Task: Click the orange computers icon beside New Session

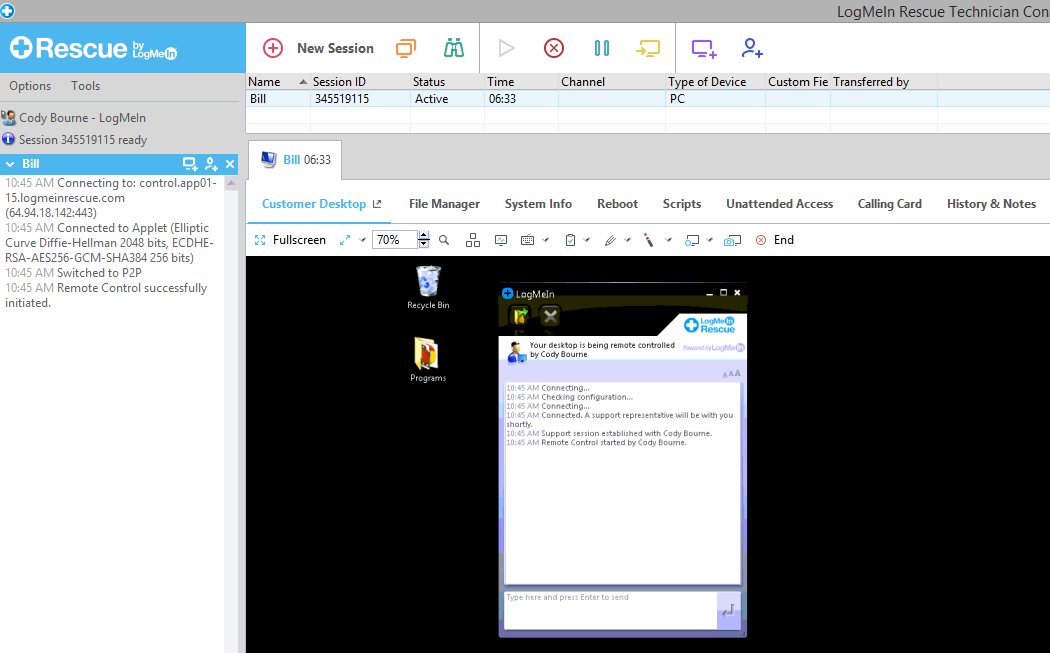Action: point(405,48)
